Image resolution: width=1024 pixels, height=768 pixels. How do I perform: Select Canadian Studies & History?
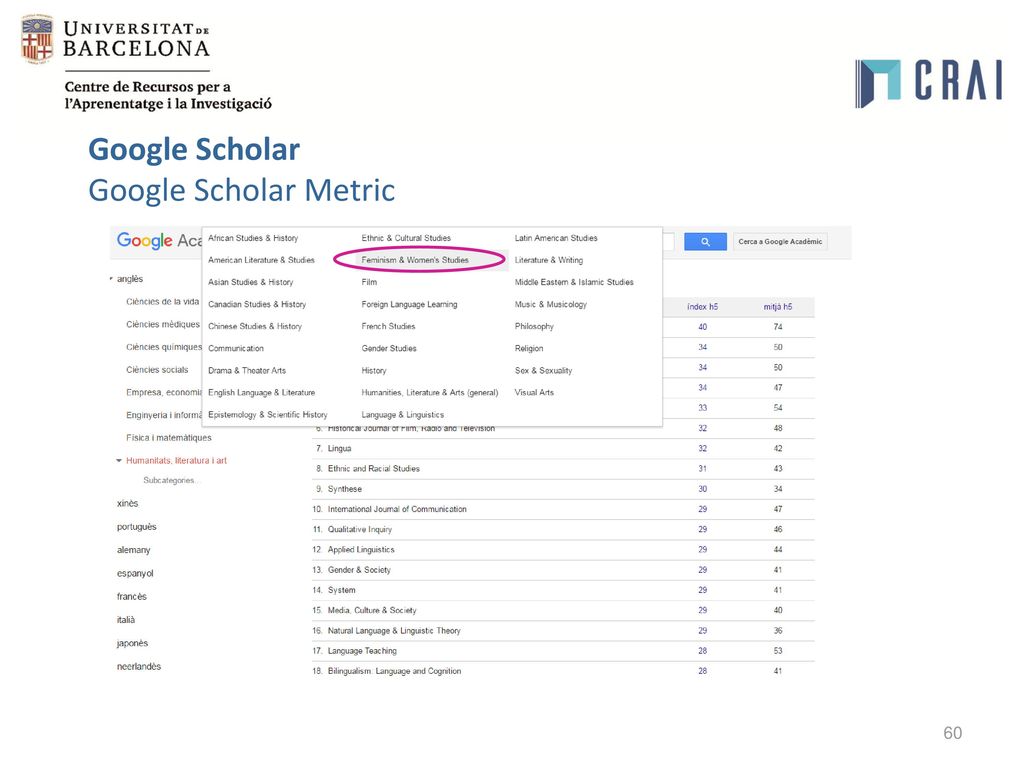pyautogui.click(x=257, y=304)
